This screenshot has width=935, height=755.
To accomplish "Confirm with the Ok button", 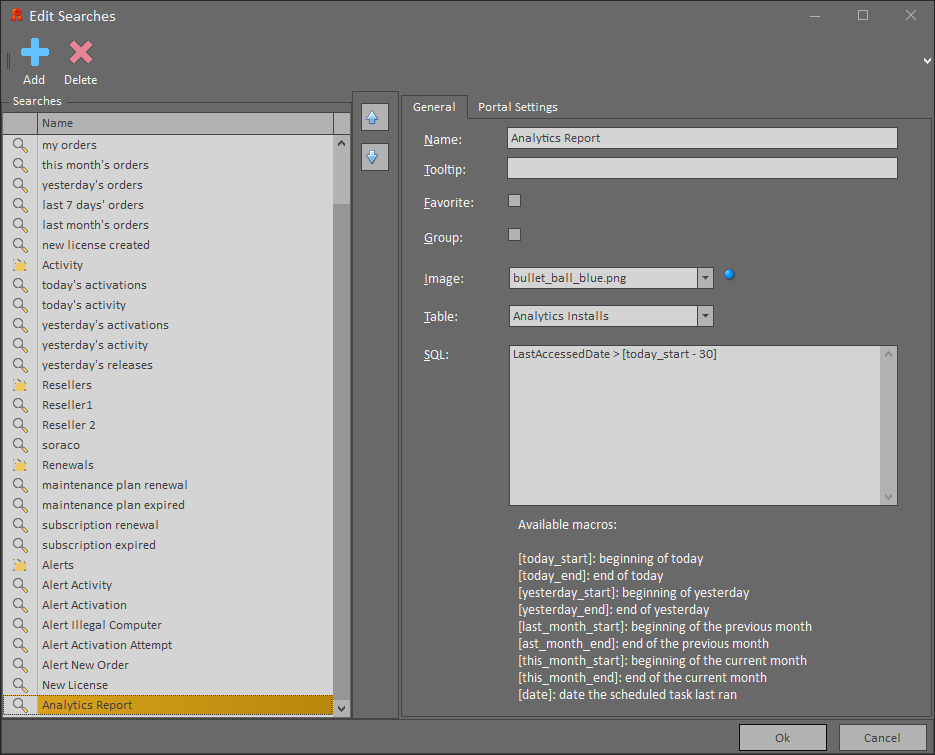I will [x=782, y=738].
